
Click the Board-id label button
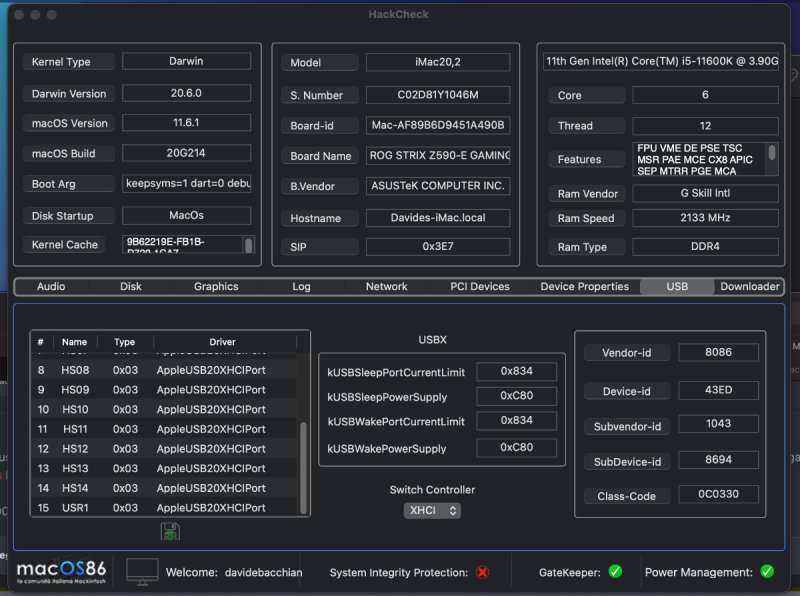point(320,126)
